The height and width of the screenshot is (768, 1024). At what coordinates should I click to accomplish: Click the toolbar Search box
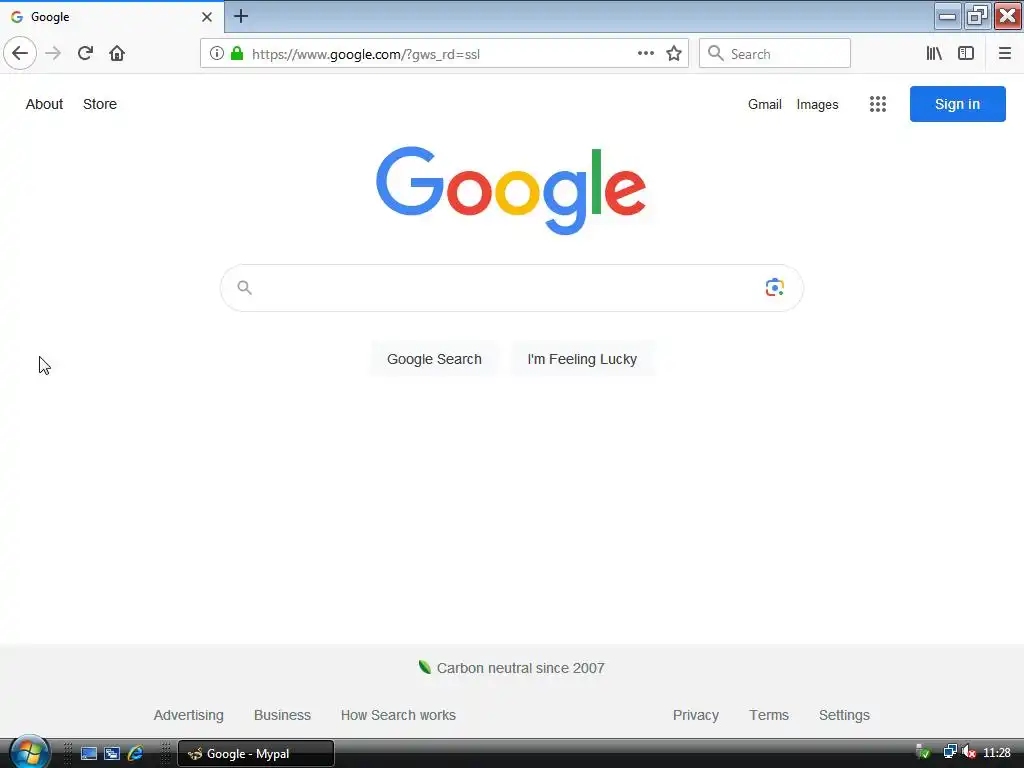pos(775,54)
